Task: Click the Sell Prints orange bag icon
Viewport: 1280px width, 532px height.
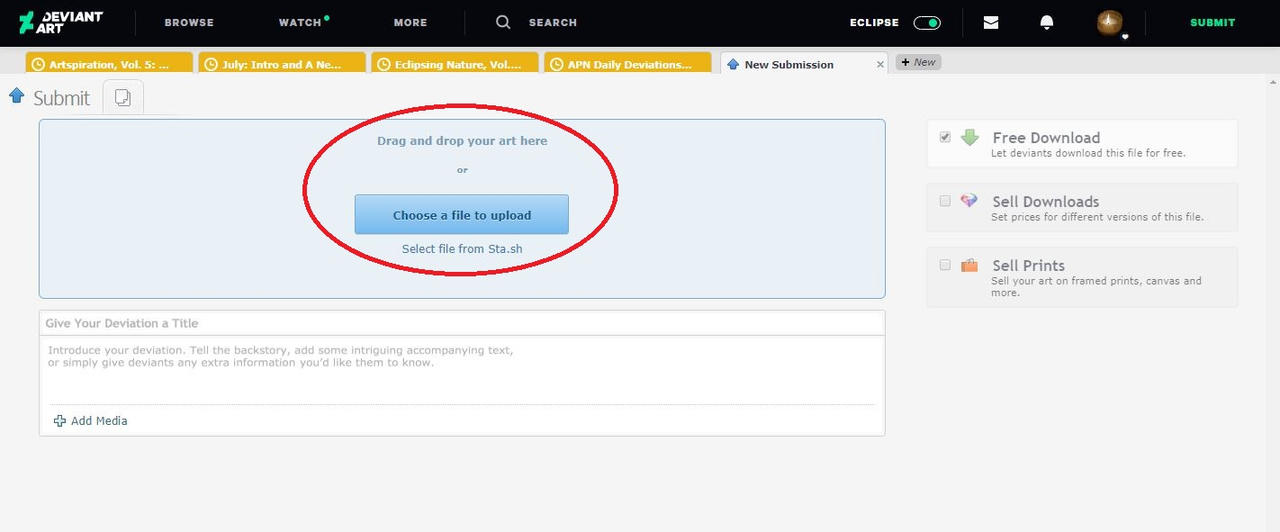Action: [969, 265]
